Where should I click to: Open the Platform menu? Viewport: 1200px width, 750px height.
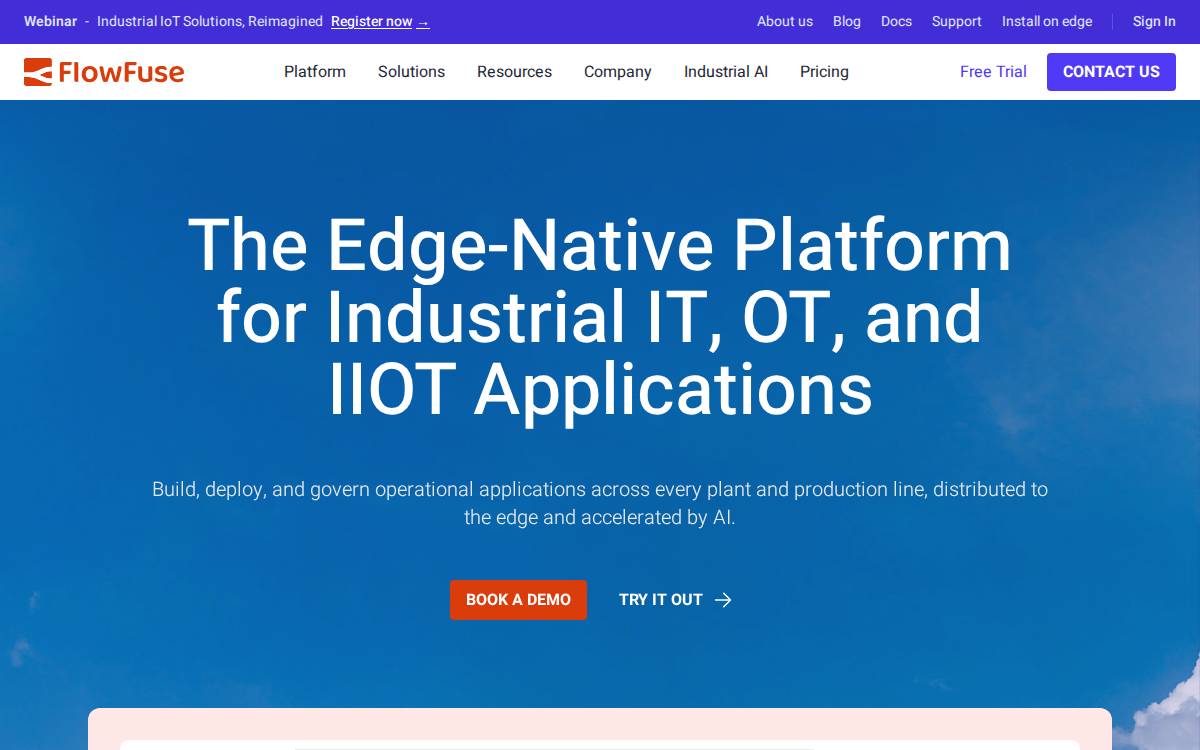[x=315, y=72]
